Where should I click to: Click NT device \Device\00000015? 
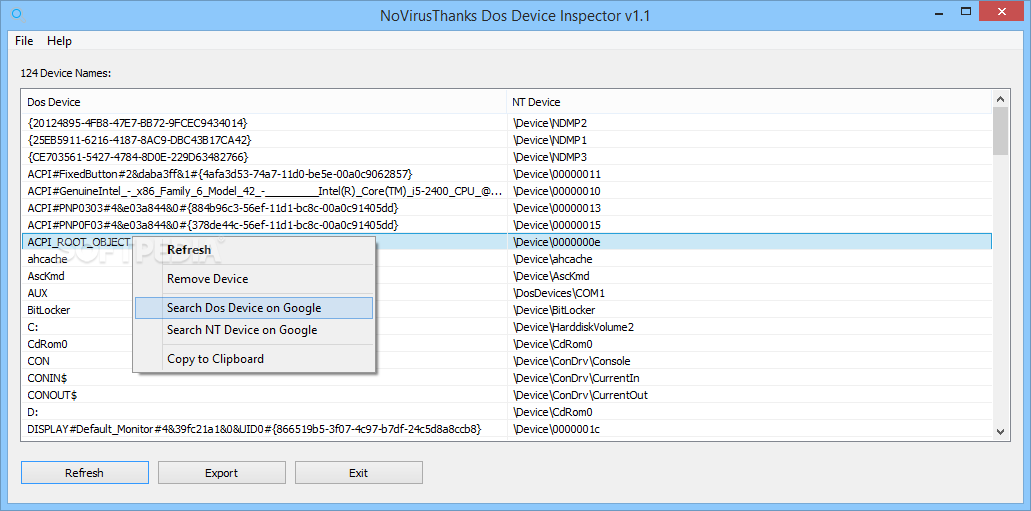[x=557, y=225]
